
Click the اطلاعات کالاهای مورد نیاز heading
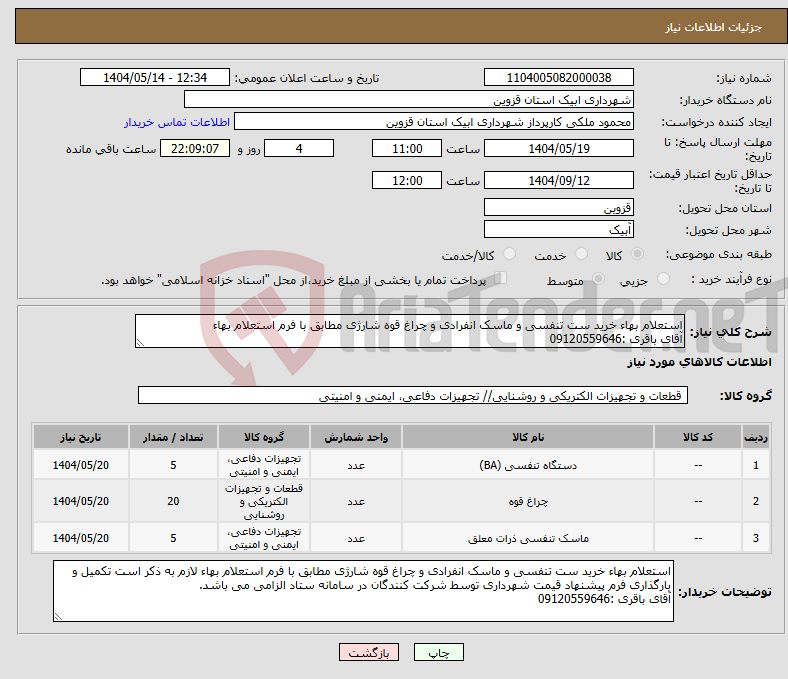click(699, 362)
